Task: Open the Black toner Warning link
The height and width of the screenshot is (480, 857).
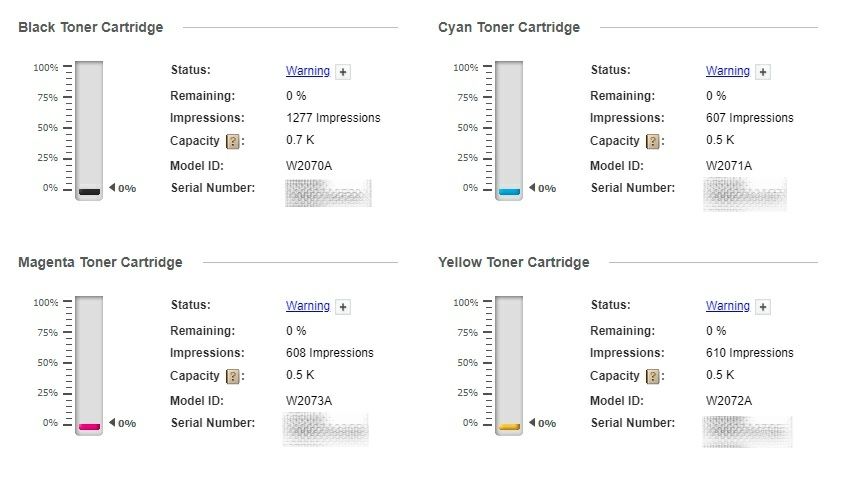Action: pos(307,71)
